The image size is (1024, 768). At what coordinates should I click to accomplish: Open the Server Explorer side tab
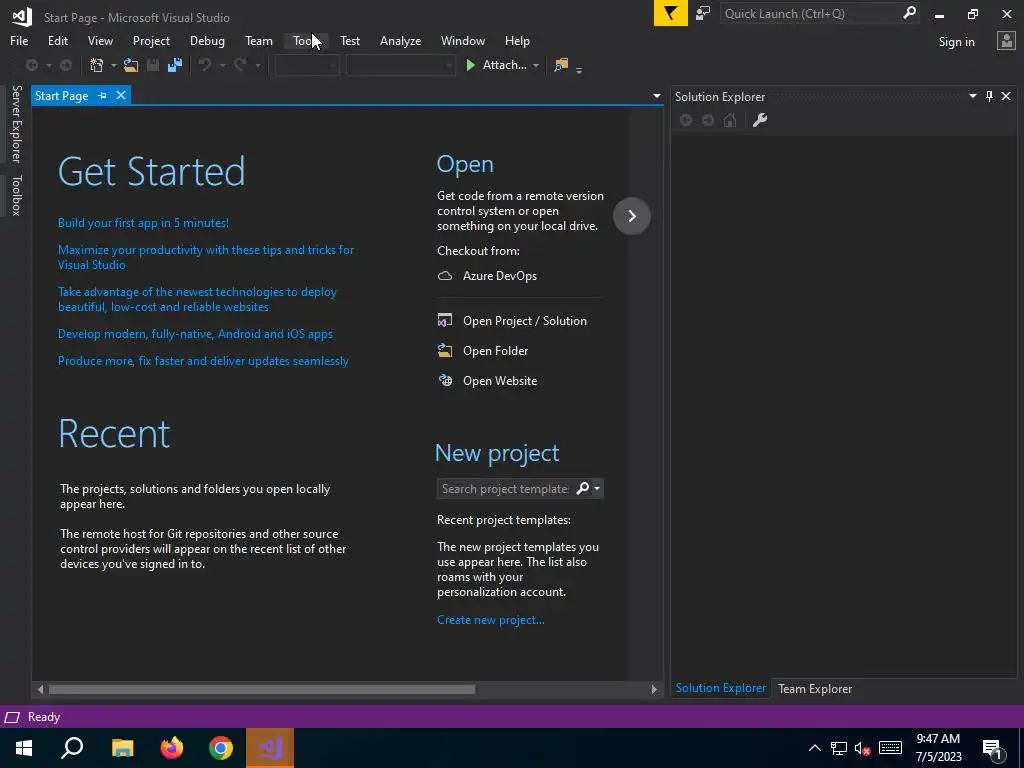16,123
